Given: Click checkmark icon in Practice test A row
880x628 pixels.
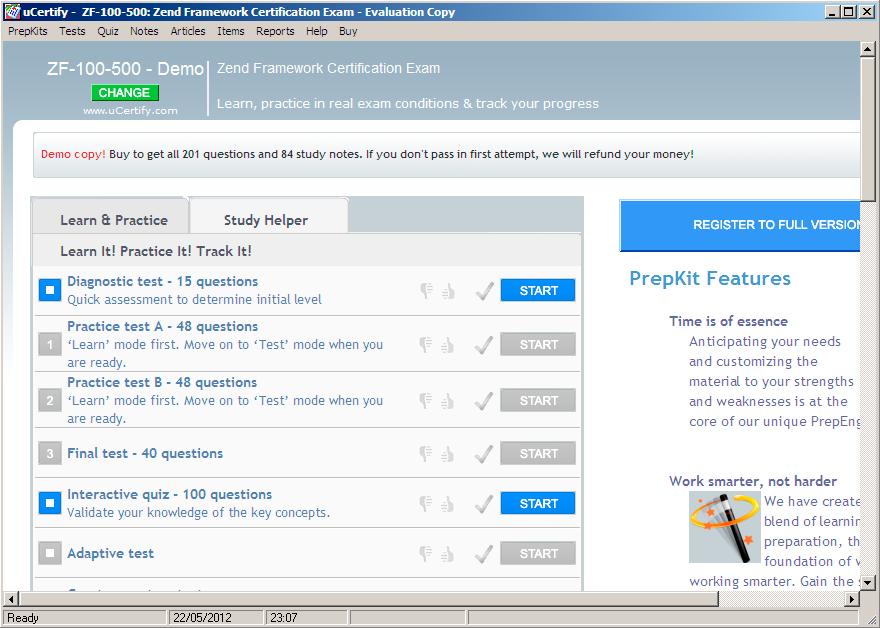Looking at the screenshot, I should [x=484, y=345].
